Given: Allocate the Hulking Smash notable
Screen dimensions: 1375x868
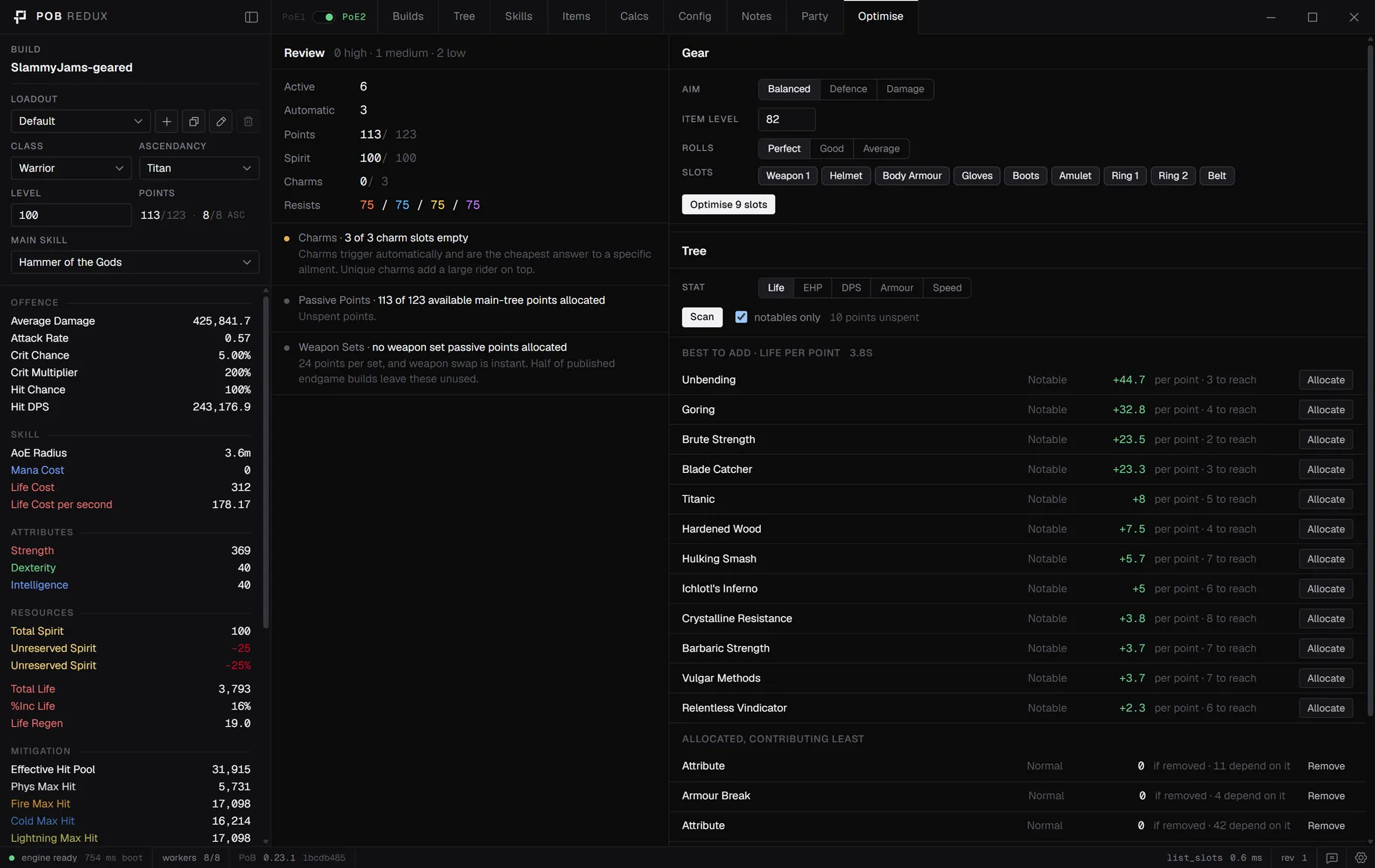Looking at the screenshot, I should pyautogui.click(x=1326, y=559).
